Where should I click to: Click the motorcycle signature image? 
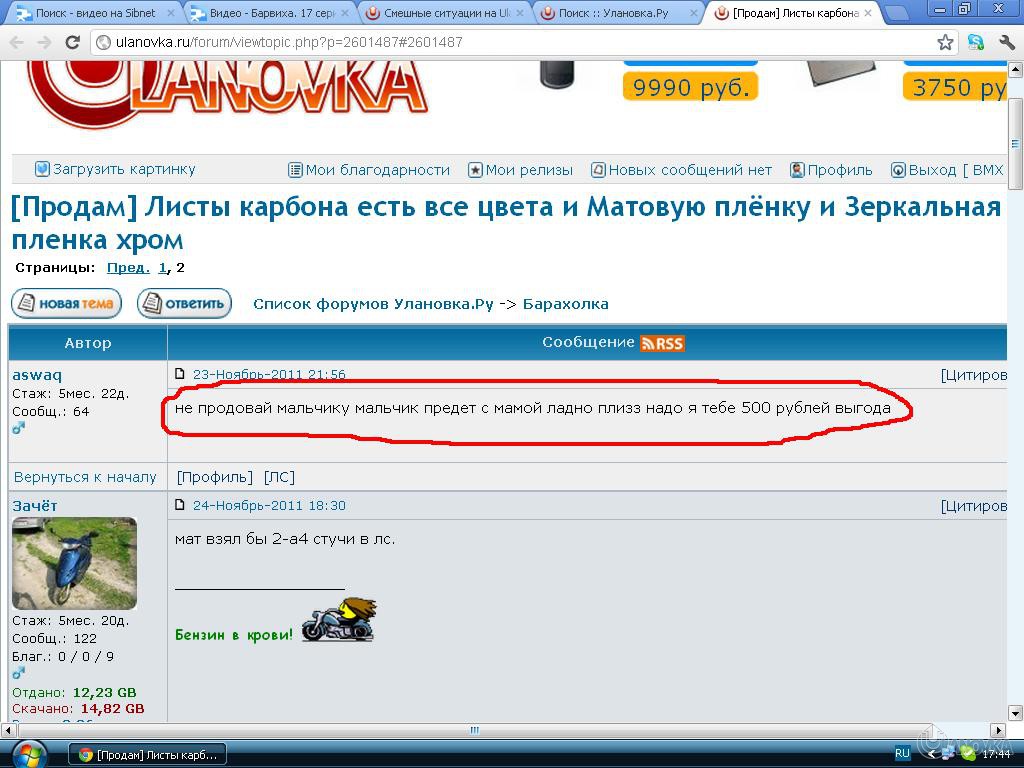[339, 619]
